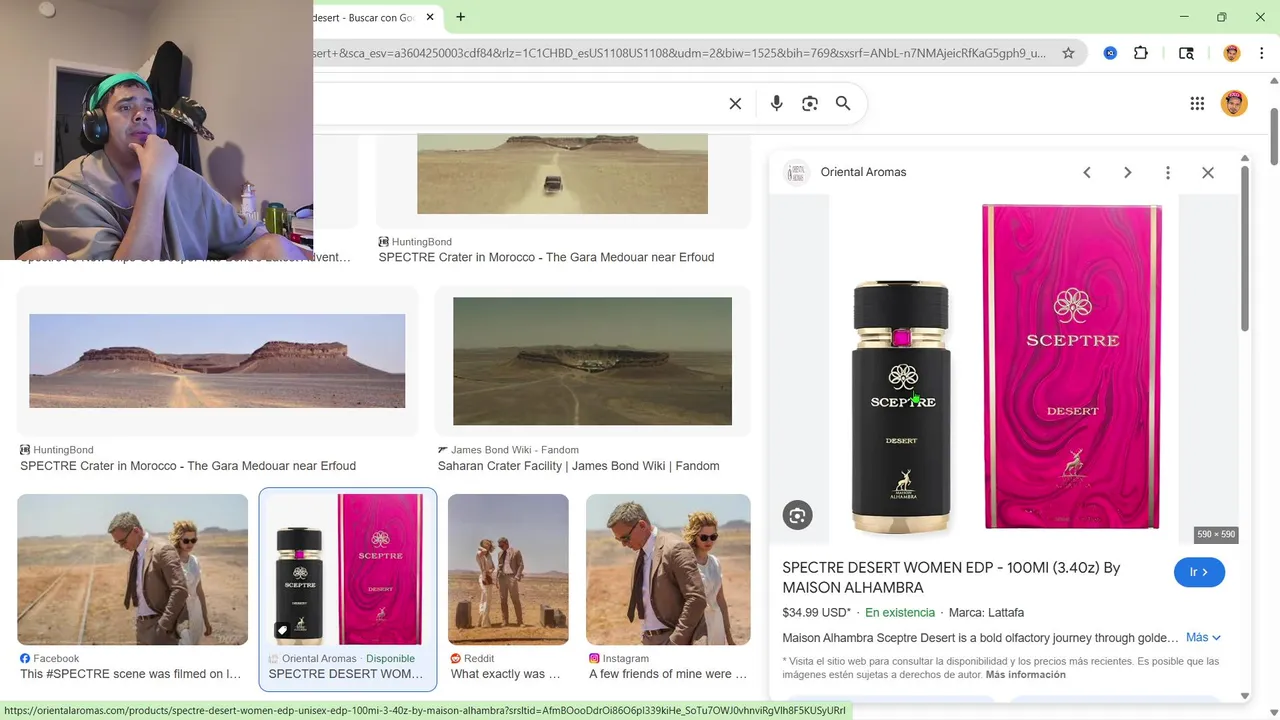
Task: Click the 'Marca: Lattafa' text
Action: point(986,613)
